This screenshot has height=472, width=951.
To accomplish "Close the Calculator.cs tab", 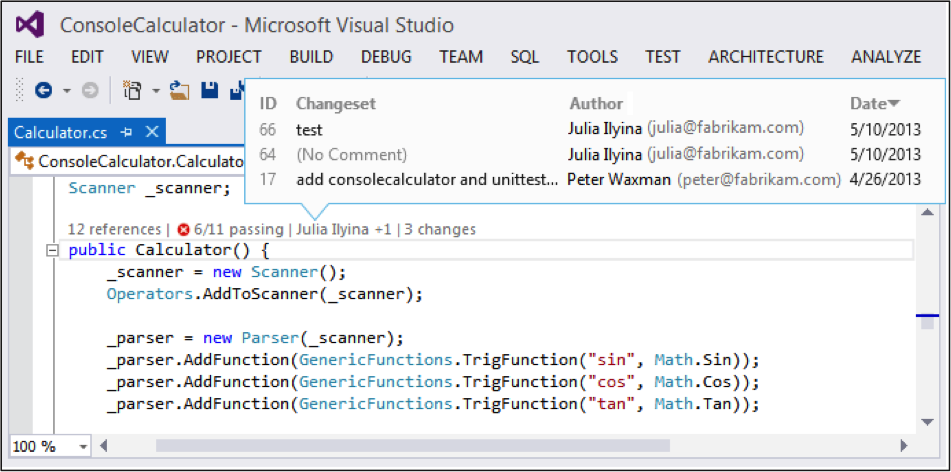I will (152, 132).
